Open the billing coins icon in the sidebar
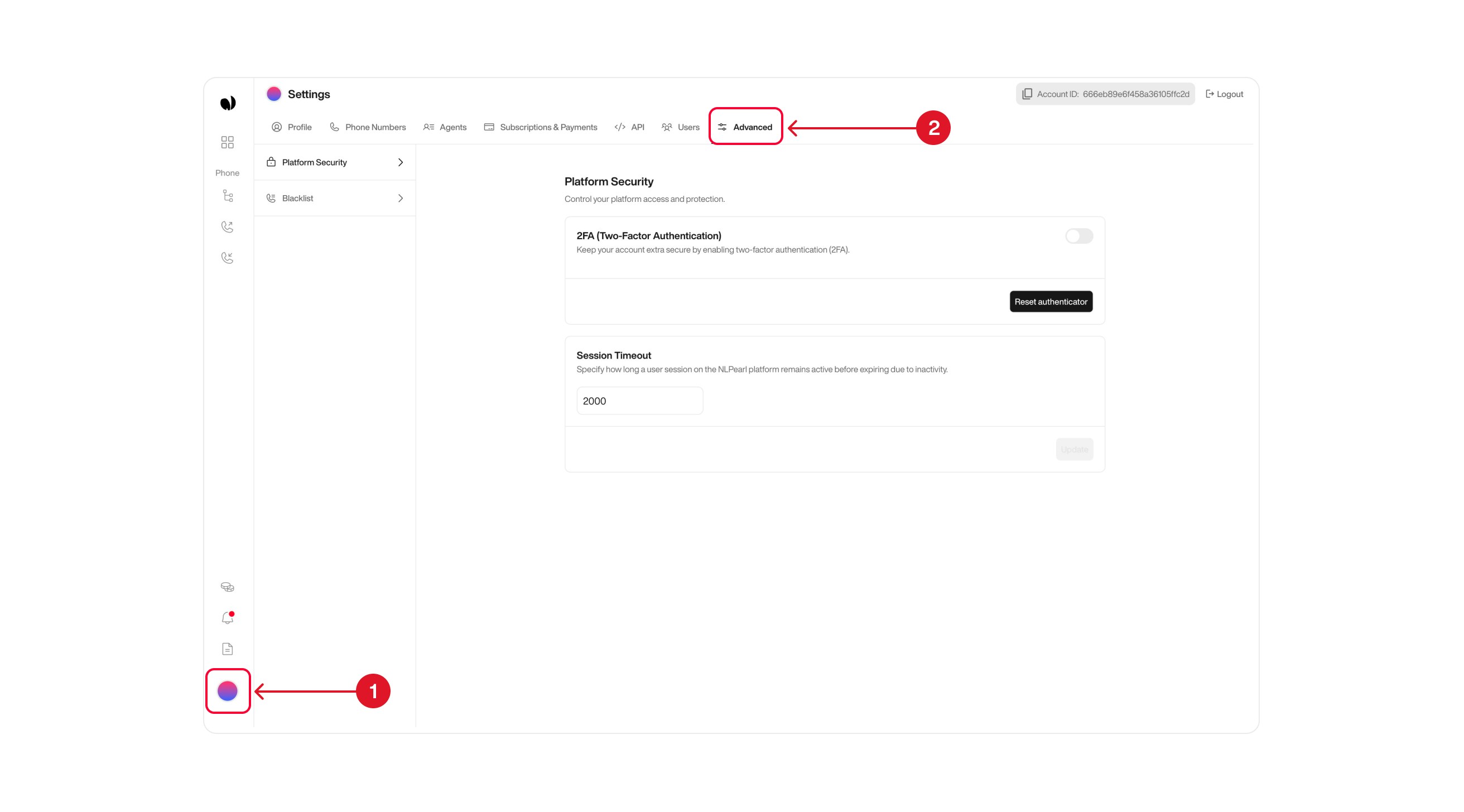 pos(227,586)
